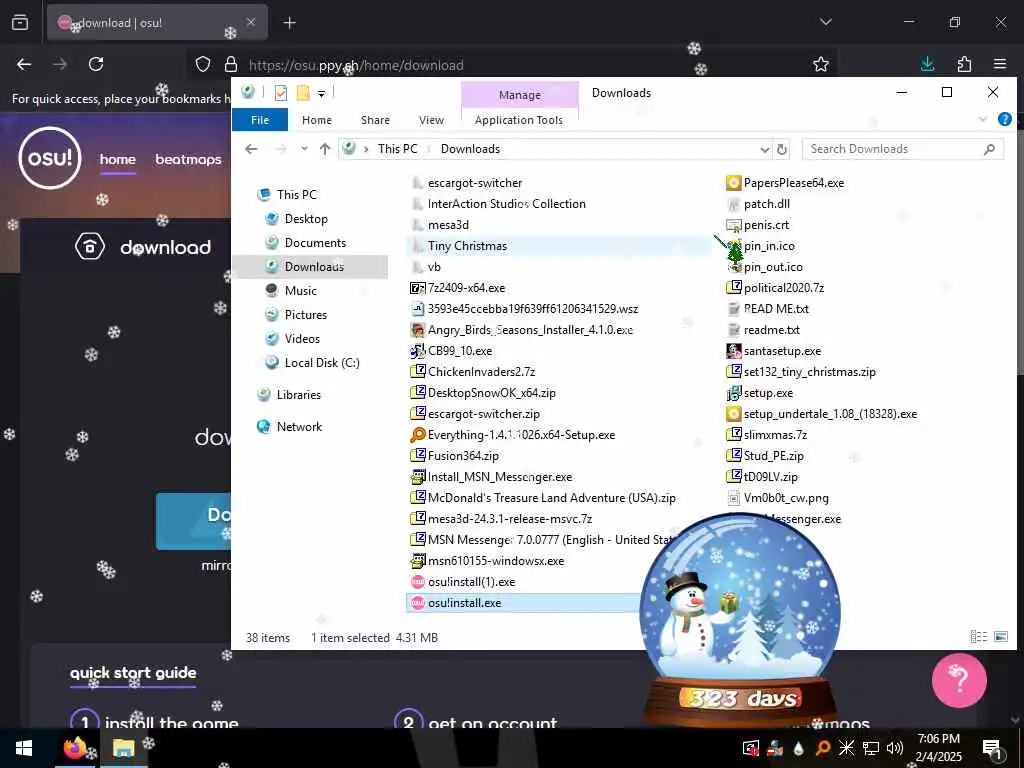The width and height of the screenshot is (1024, 768).
Task: Click the Everything search tray icon
Action: [x=823, y=748]
